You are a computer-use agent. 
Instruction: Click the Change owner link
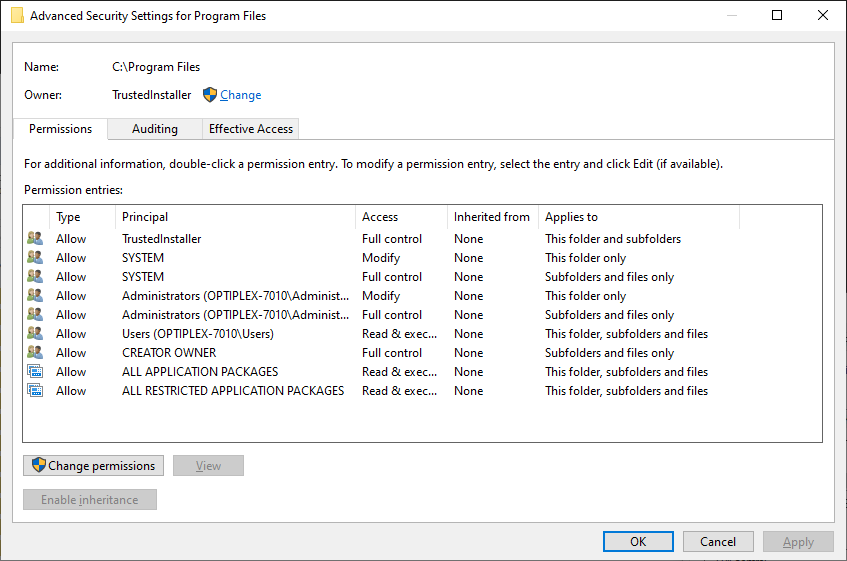pyautogui.click(x=240, y=95)
